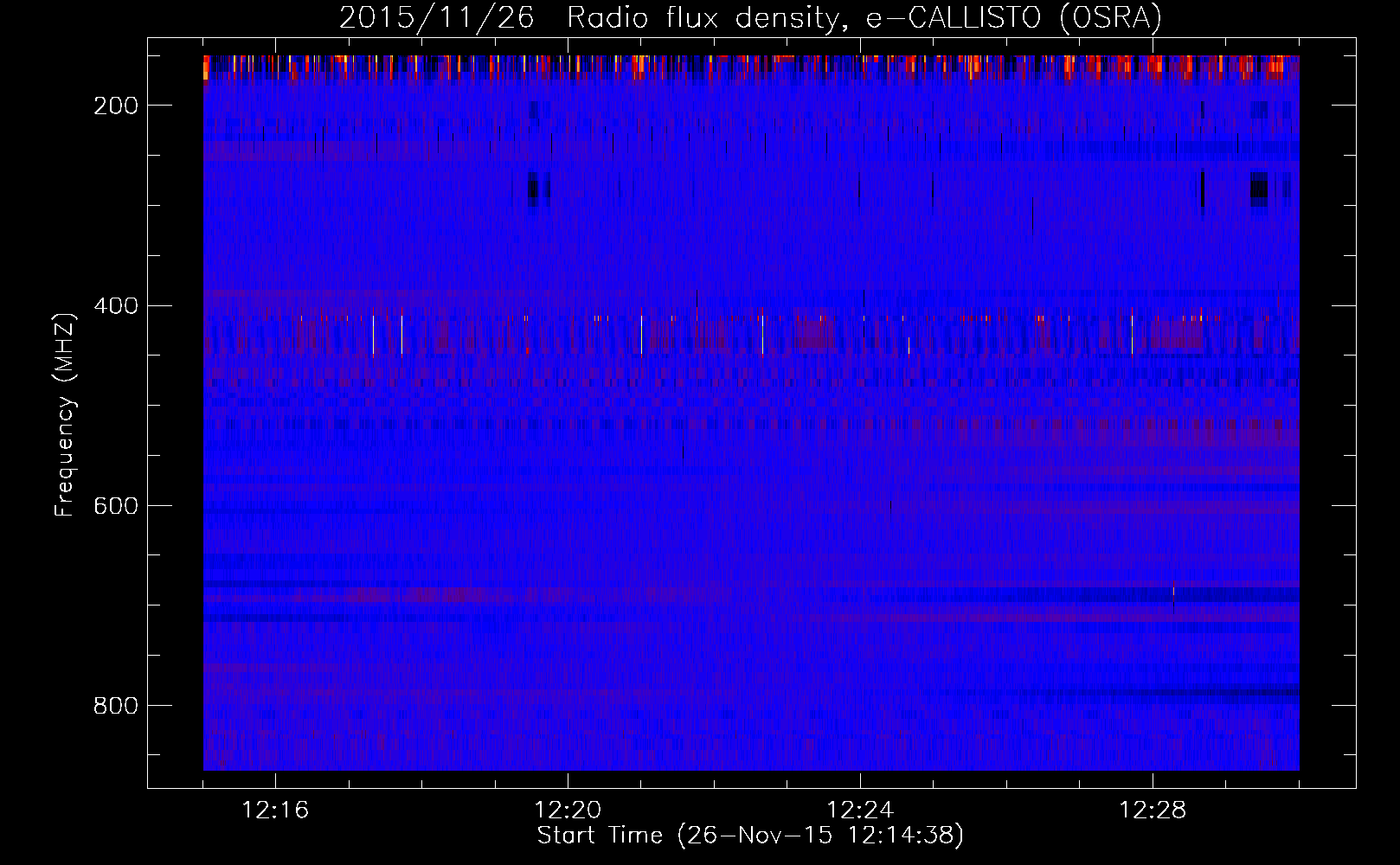Viewport: 1400px width, 865px height.
Task: Click the 200 frequency tick label
Action: (116, 106)
